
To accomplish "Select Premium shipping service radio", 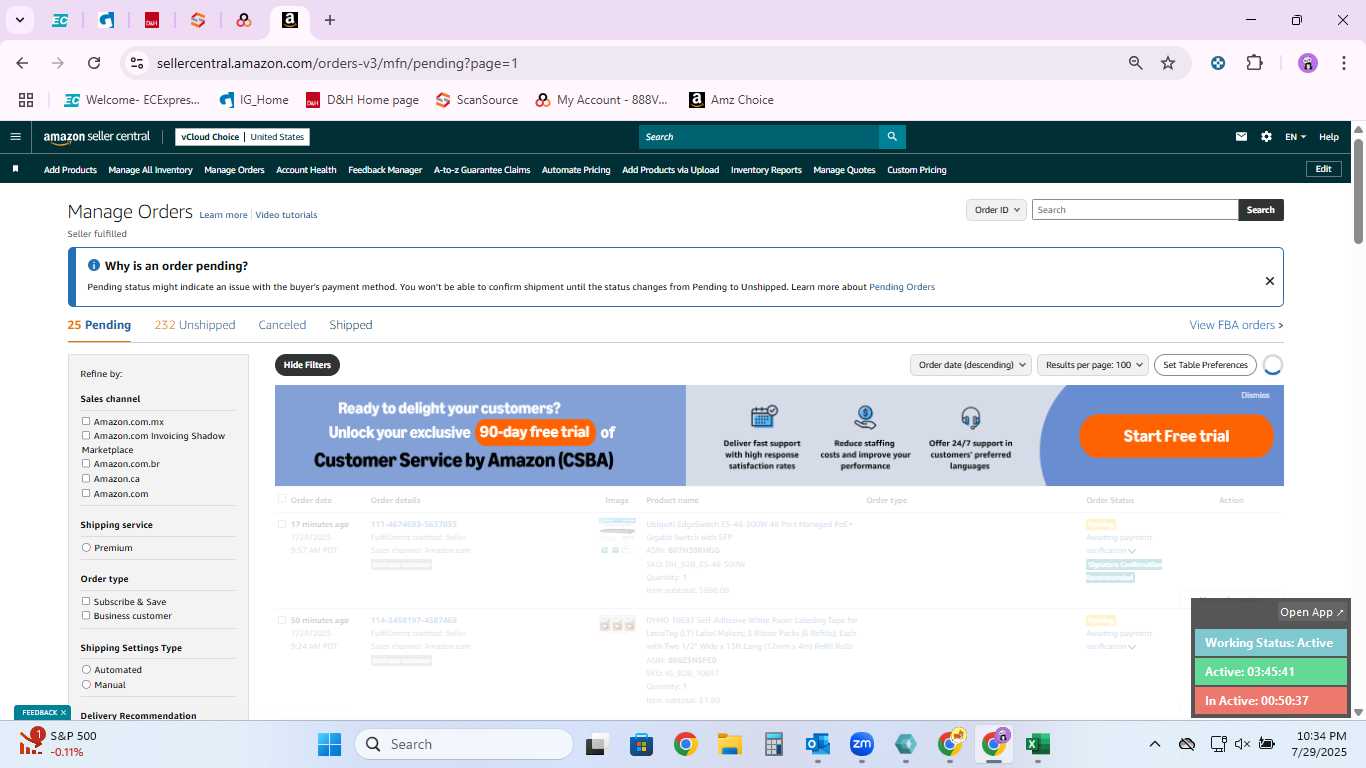I will coord(86,548).
